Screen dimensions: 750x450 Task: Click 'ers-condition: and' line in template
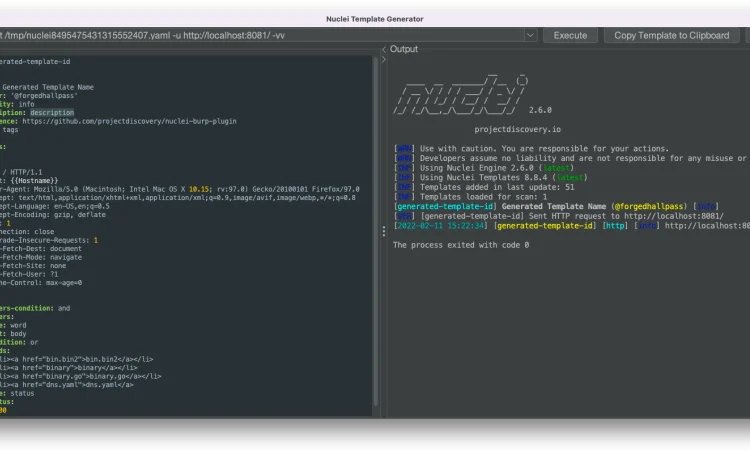point(35,308)
